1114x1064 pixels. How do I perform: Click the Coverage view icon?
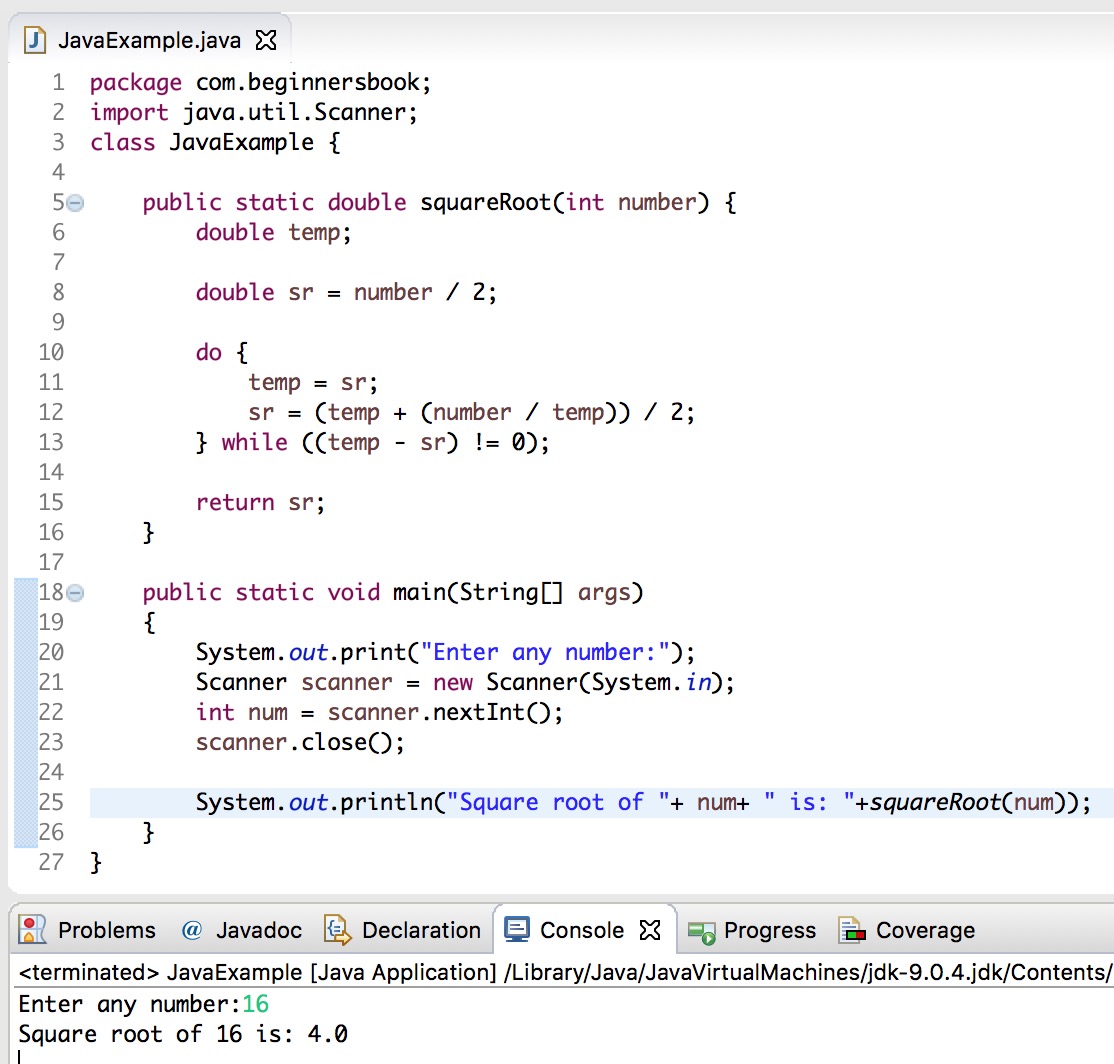[x=853, y=930]
